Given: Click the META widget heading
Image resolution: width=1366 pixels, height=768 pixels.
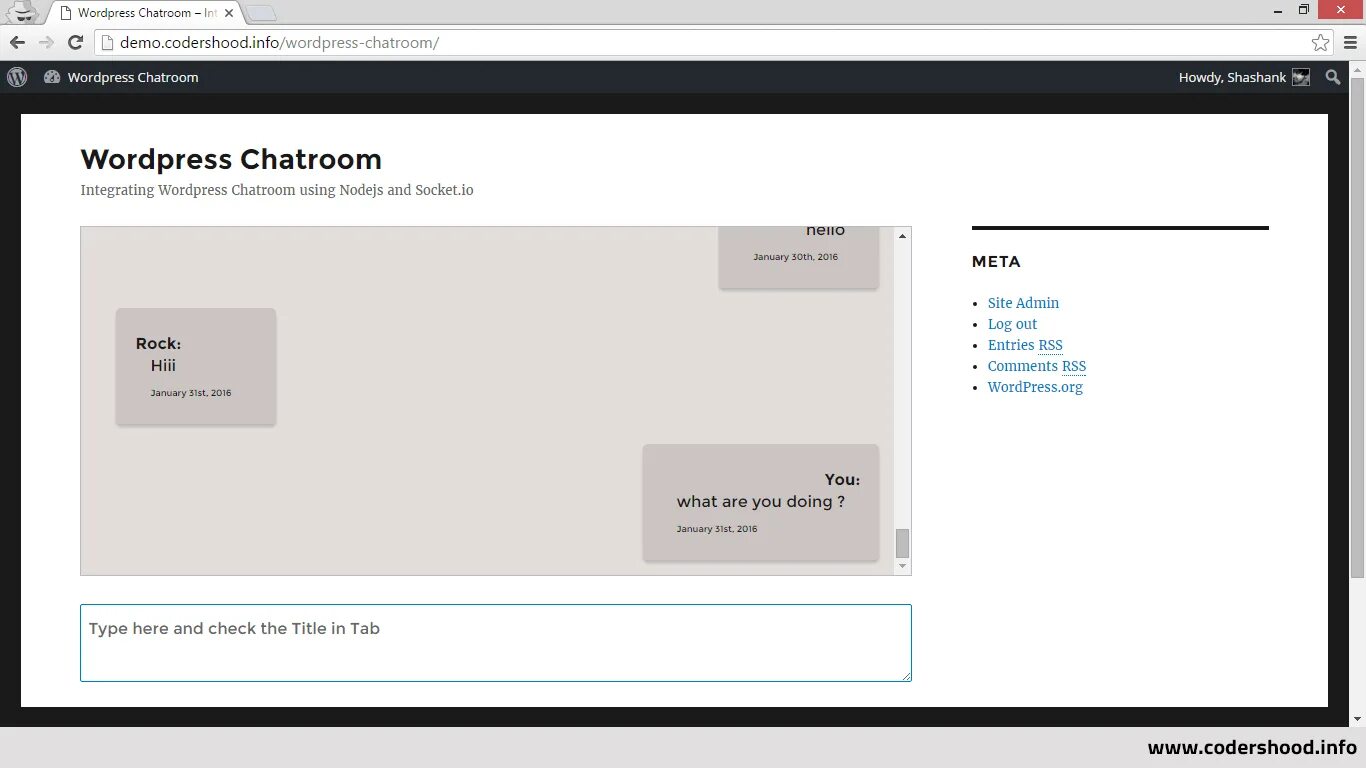Looking at the screenshot, I should pyautogui.click(x=996, y=262).
